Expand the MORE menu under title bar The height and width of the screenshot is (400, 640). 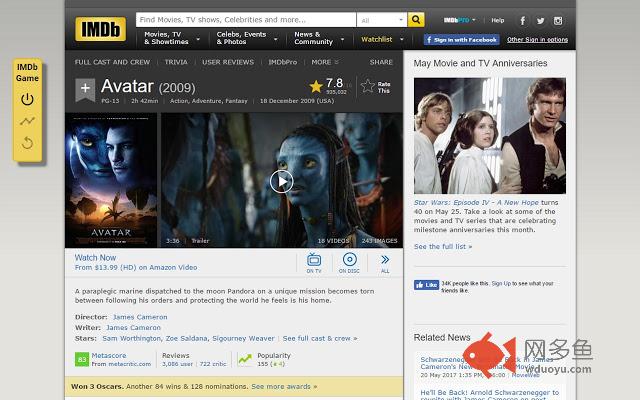(x=325, y=62)
